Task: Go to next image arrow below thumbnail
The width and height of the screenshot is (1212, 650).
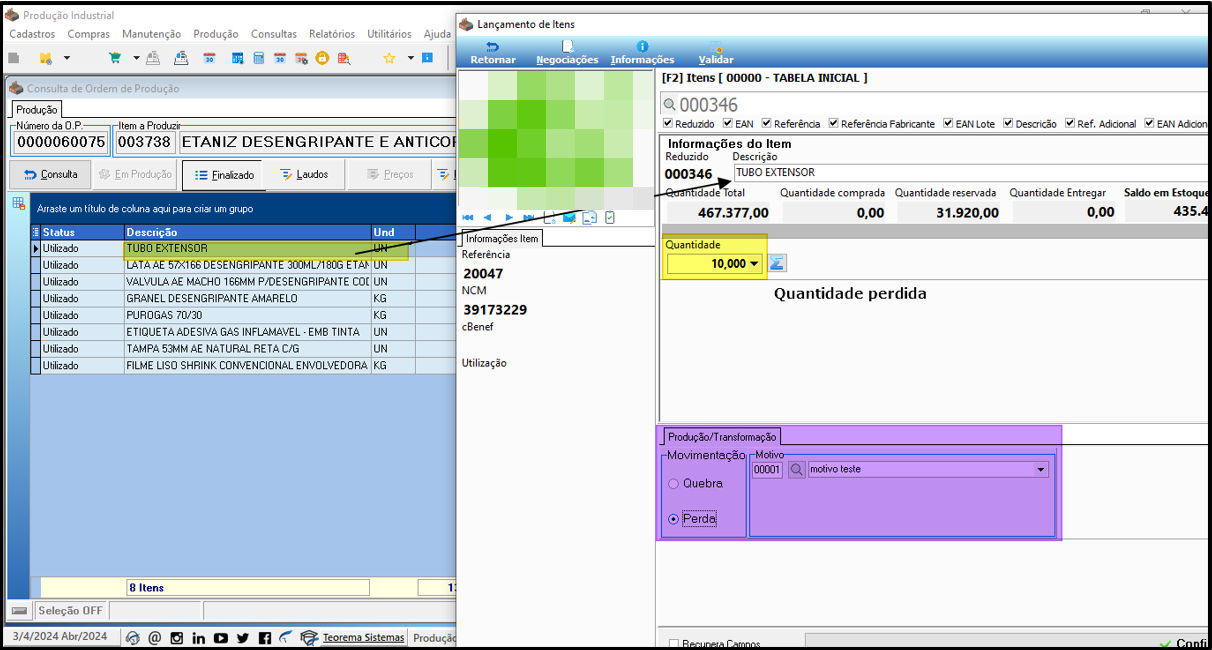Action: 509,217
